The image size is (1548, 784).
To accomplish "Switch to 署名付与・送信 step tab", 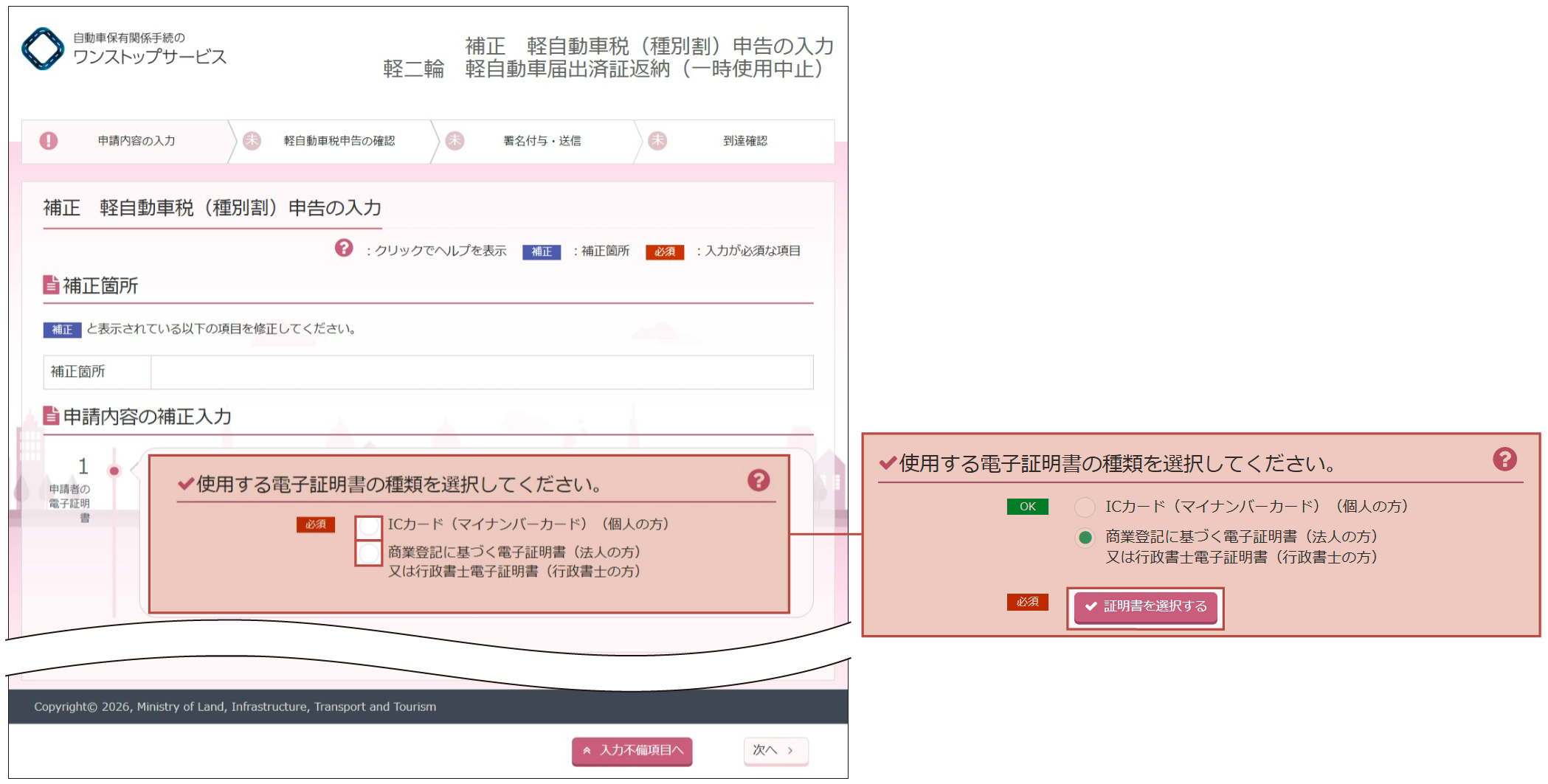I will pos(542,141).
